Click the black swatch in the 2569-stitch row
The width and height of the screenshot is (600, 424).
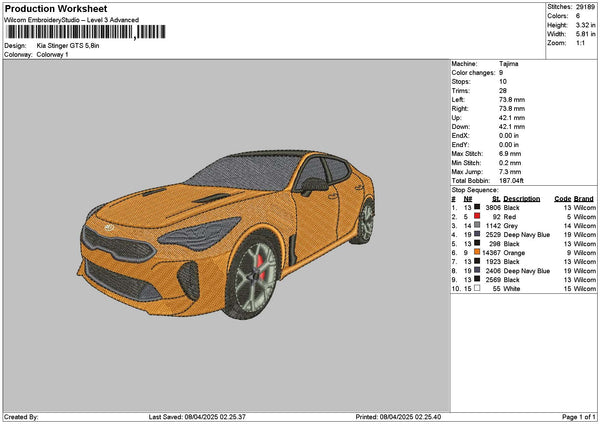[477, 279]
